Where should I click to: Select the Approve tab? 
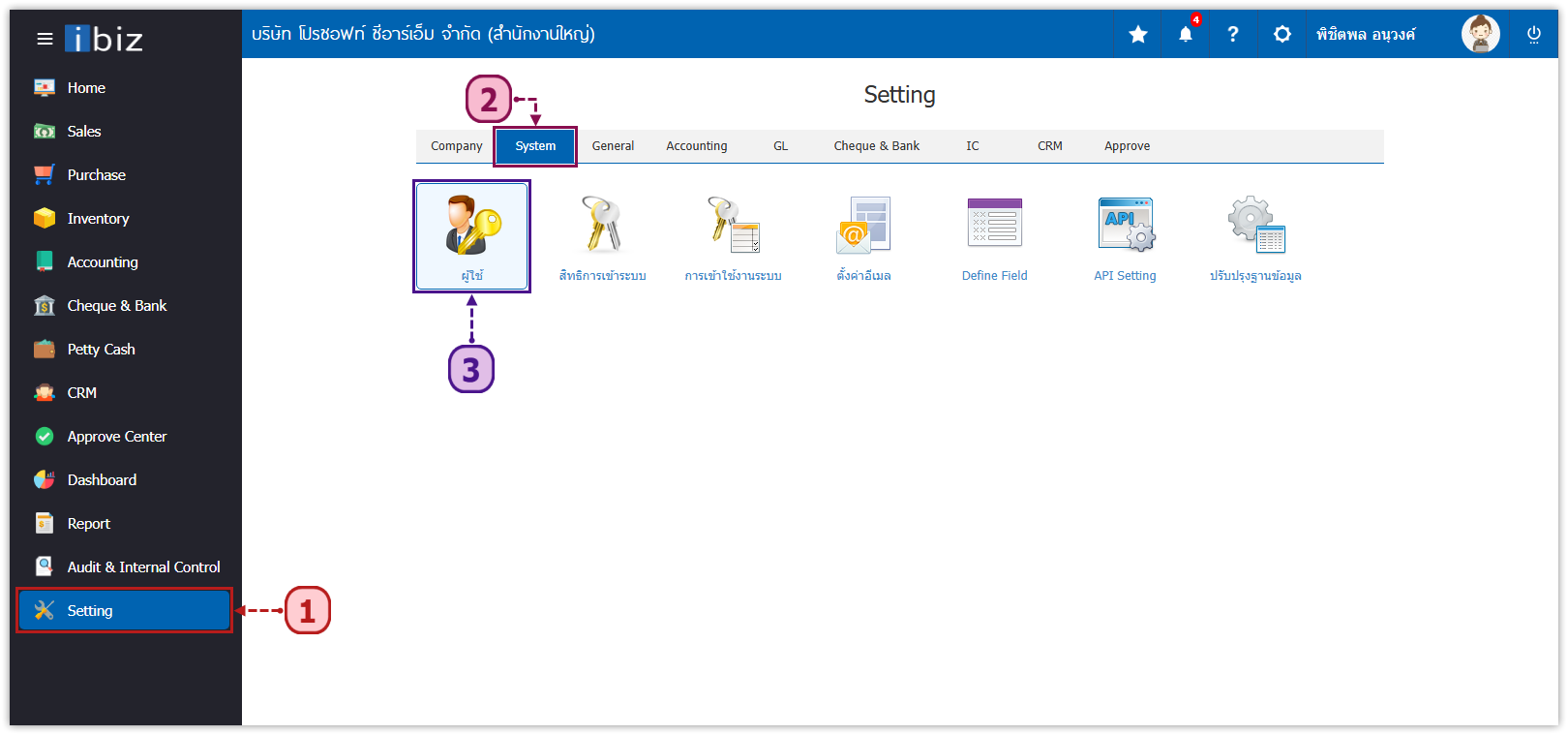(x=1127, y=146)
